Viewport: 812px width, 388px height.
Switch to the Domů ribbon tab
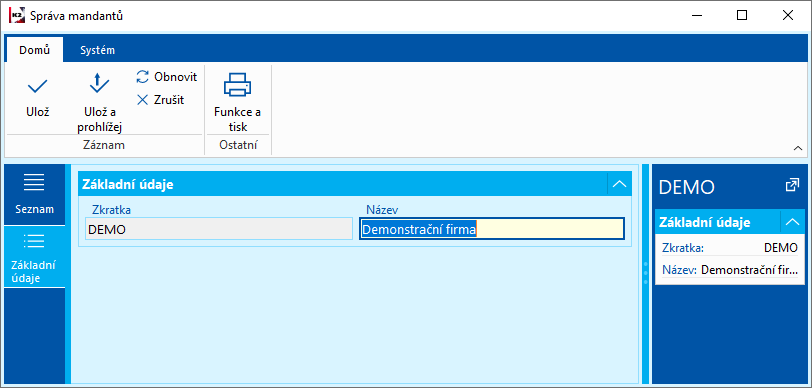(x=35, y=50)
